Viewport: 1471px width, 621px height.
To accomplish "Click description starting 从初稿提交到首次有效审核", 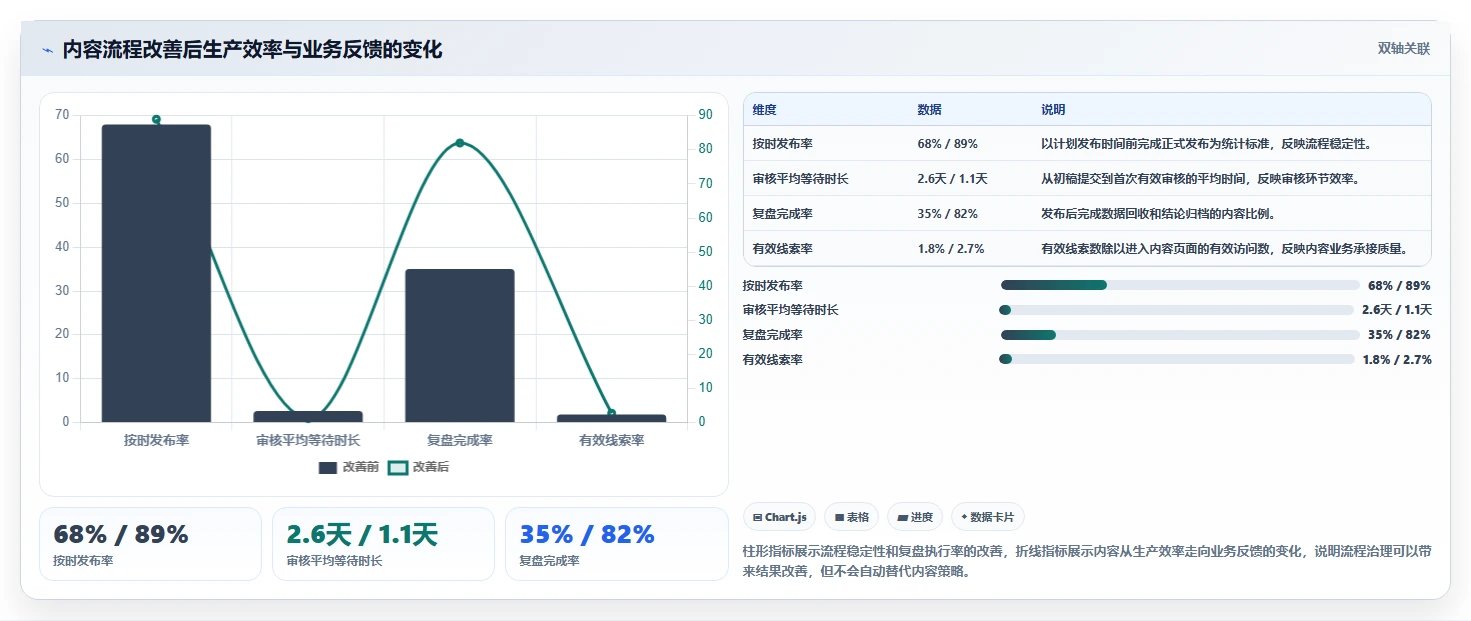I will [x=1199, y=179].
